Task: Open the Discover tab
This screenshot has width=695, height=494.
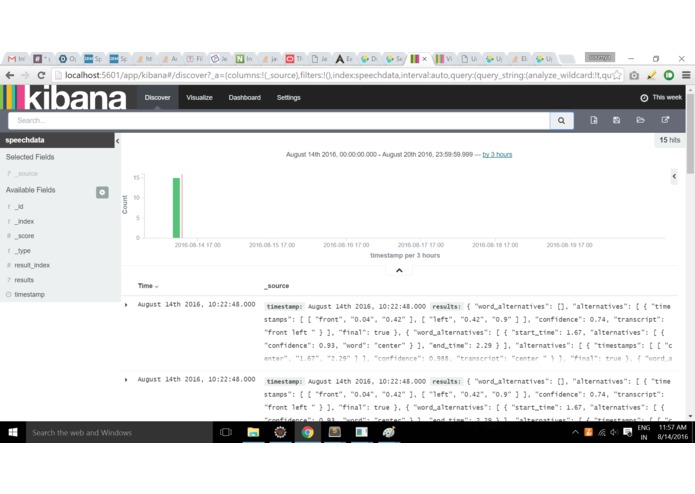Action: (x=157, y=97)
